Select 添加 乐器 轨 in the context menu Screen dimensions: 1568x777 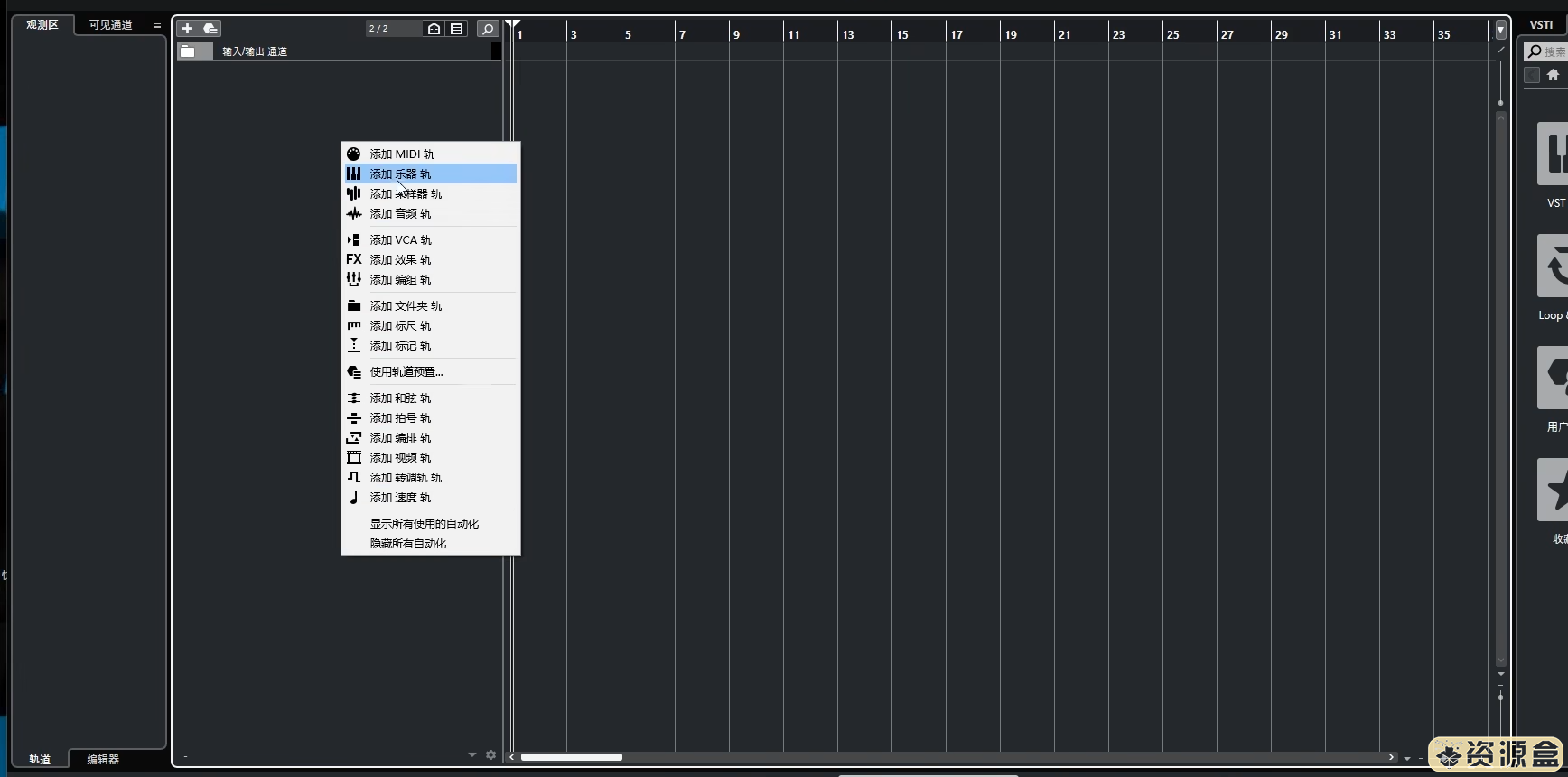[430, 173]
